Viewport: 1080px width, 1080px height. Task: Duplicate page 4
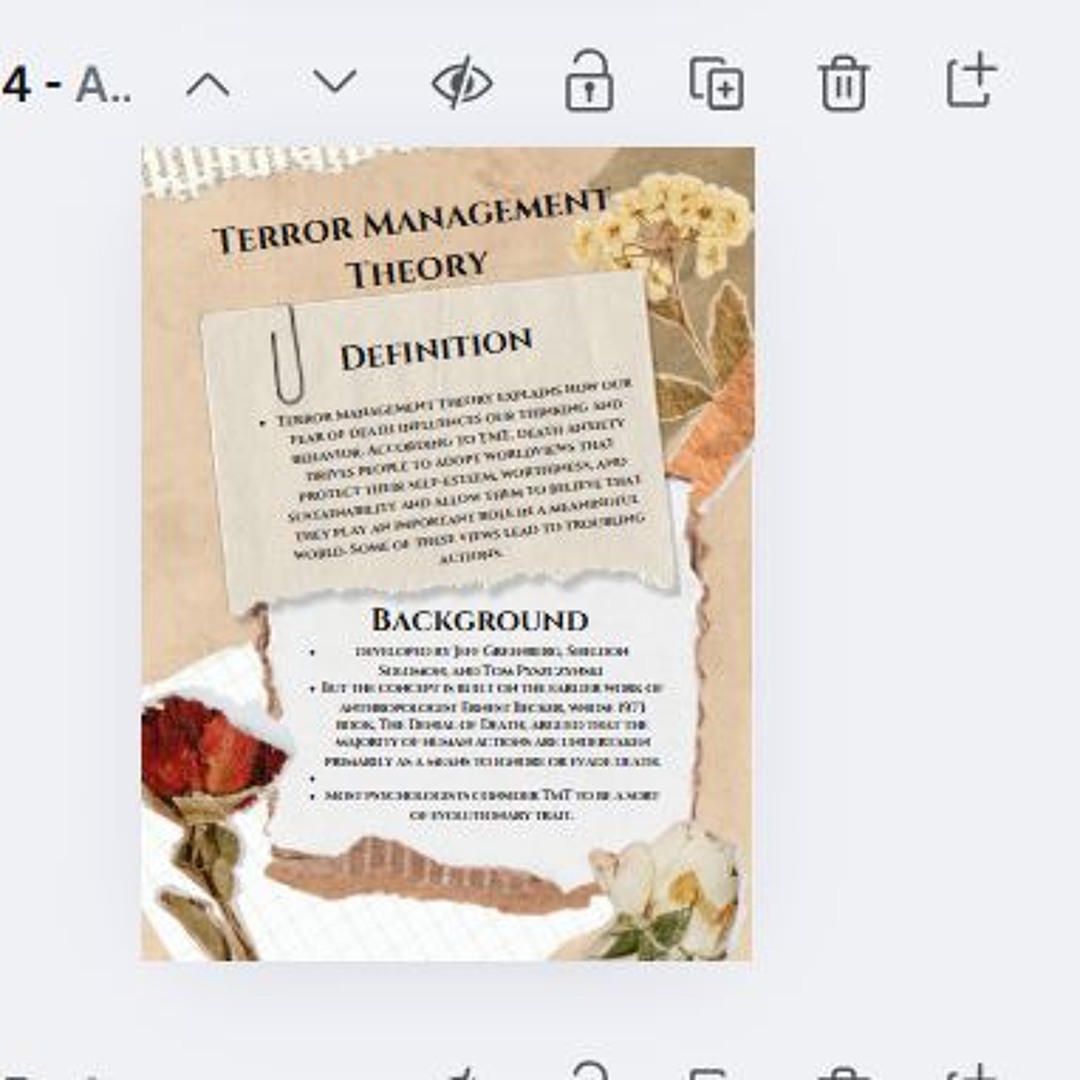(x=716, y=83)
